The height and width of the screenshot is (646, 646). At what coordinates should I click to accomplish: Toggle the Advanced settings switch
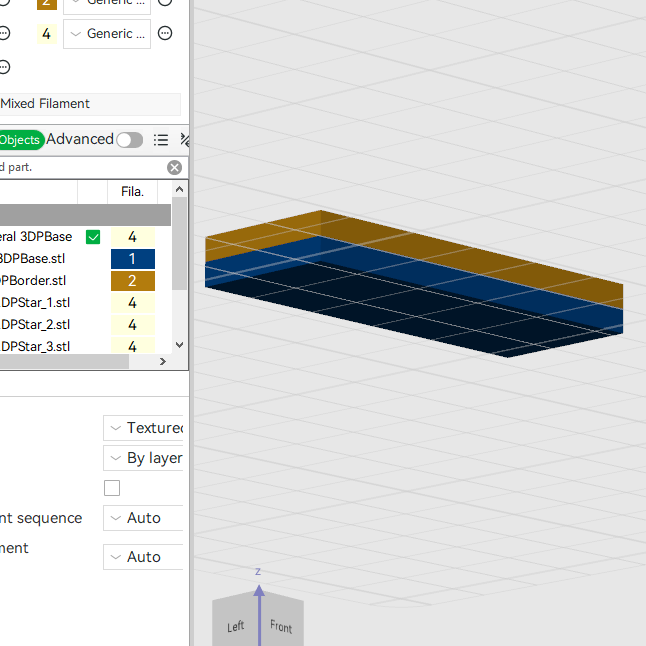(129, 140)
